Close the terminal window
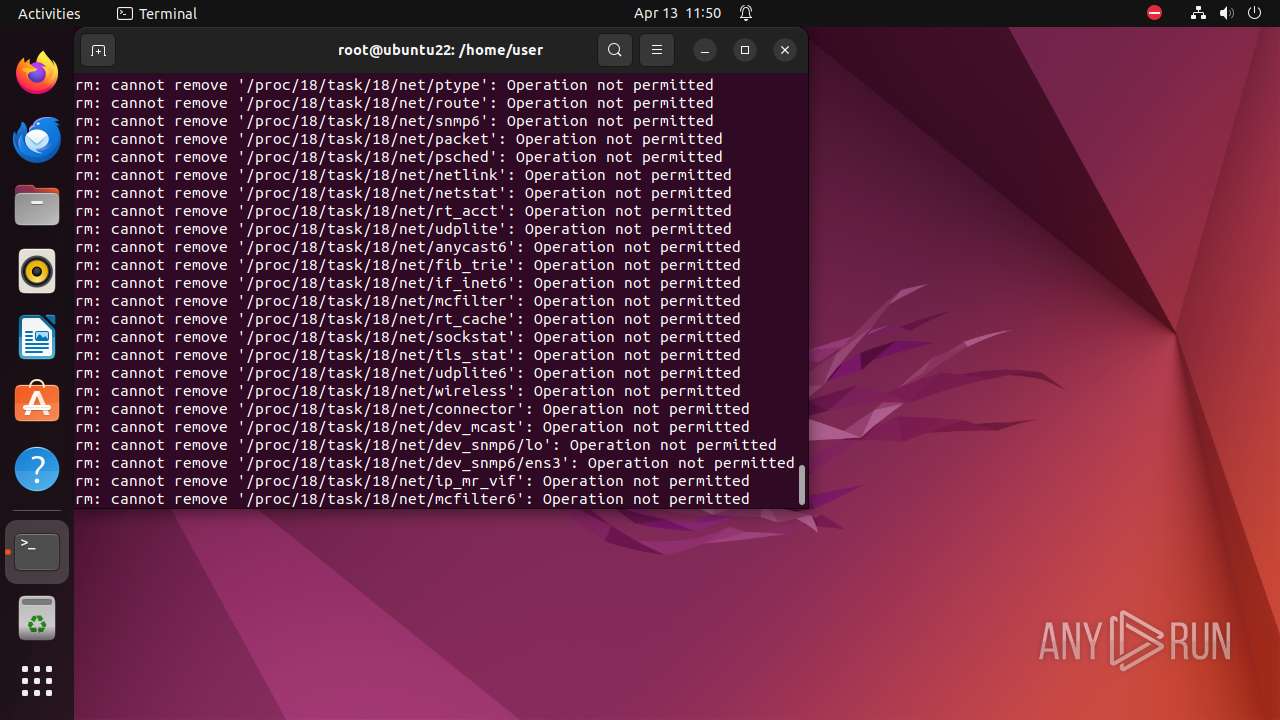The image size is (1280, 720). (x=785, y=50)
